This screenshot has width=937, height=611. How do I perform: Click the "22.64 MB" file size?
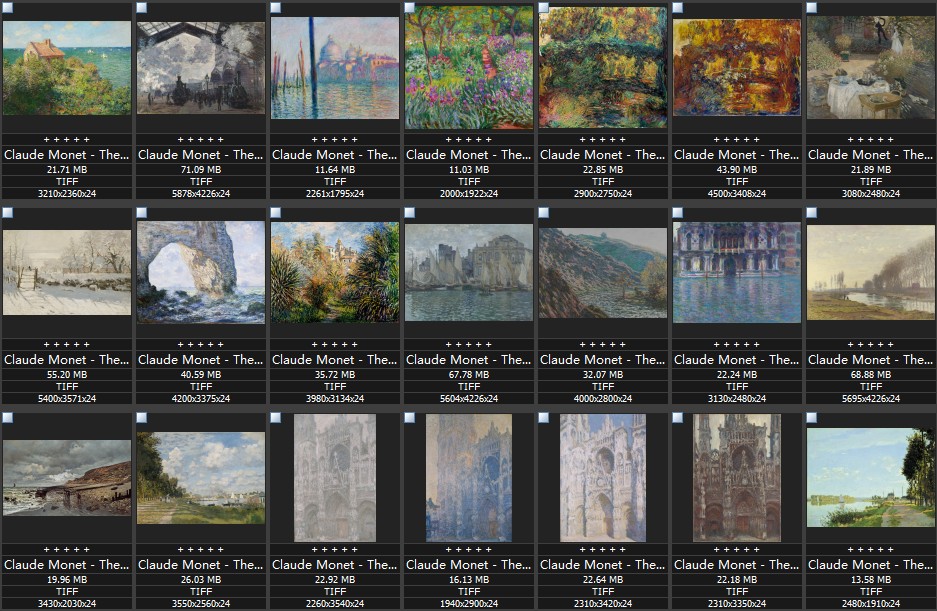[603, 580]
